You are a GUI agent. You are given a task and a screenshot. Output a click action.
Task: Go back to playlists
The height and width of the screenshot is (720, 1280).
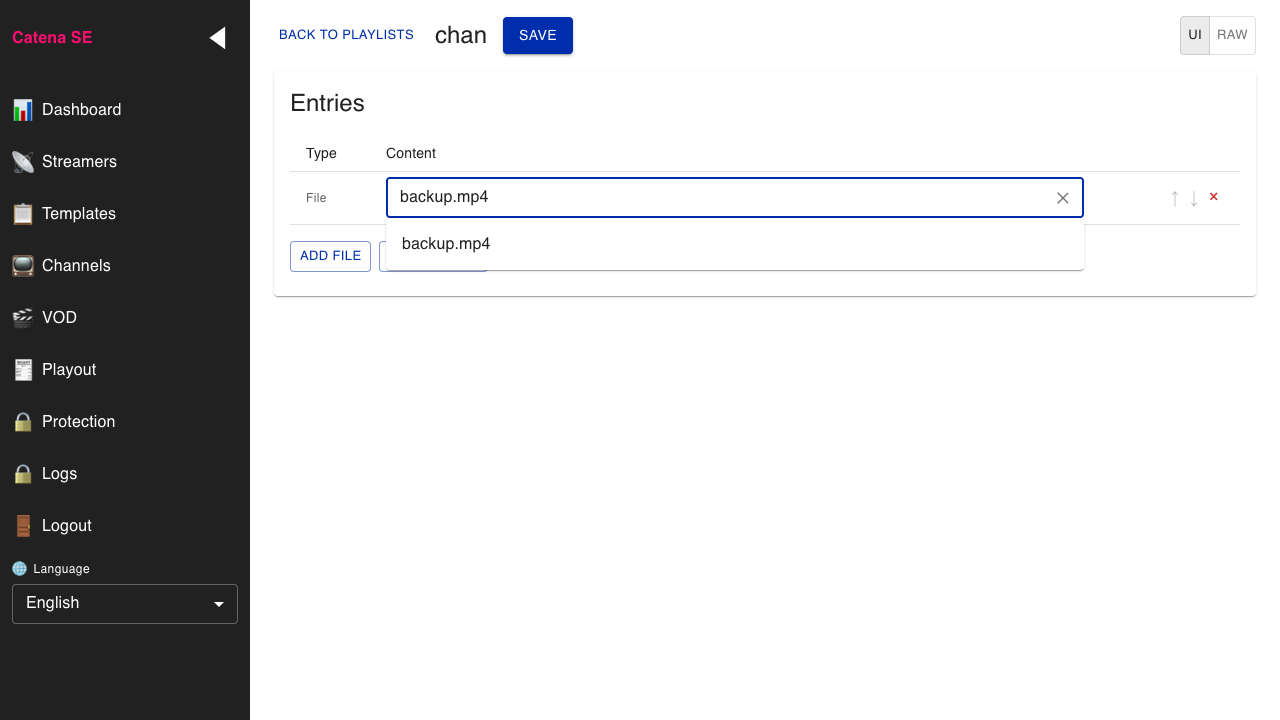346,35
